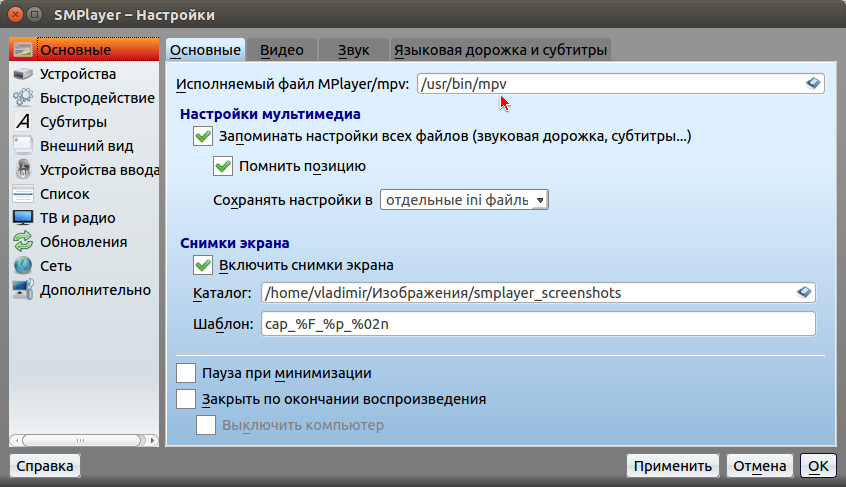Select Устройства in the sidebar list

[x=84, y=74]
